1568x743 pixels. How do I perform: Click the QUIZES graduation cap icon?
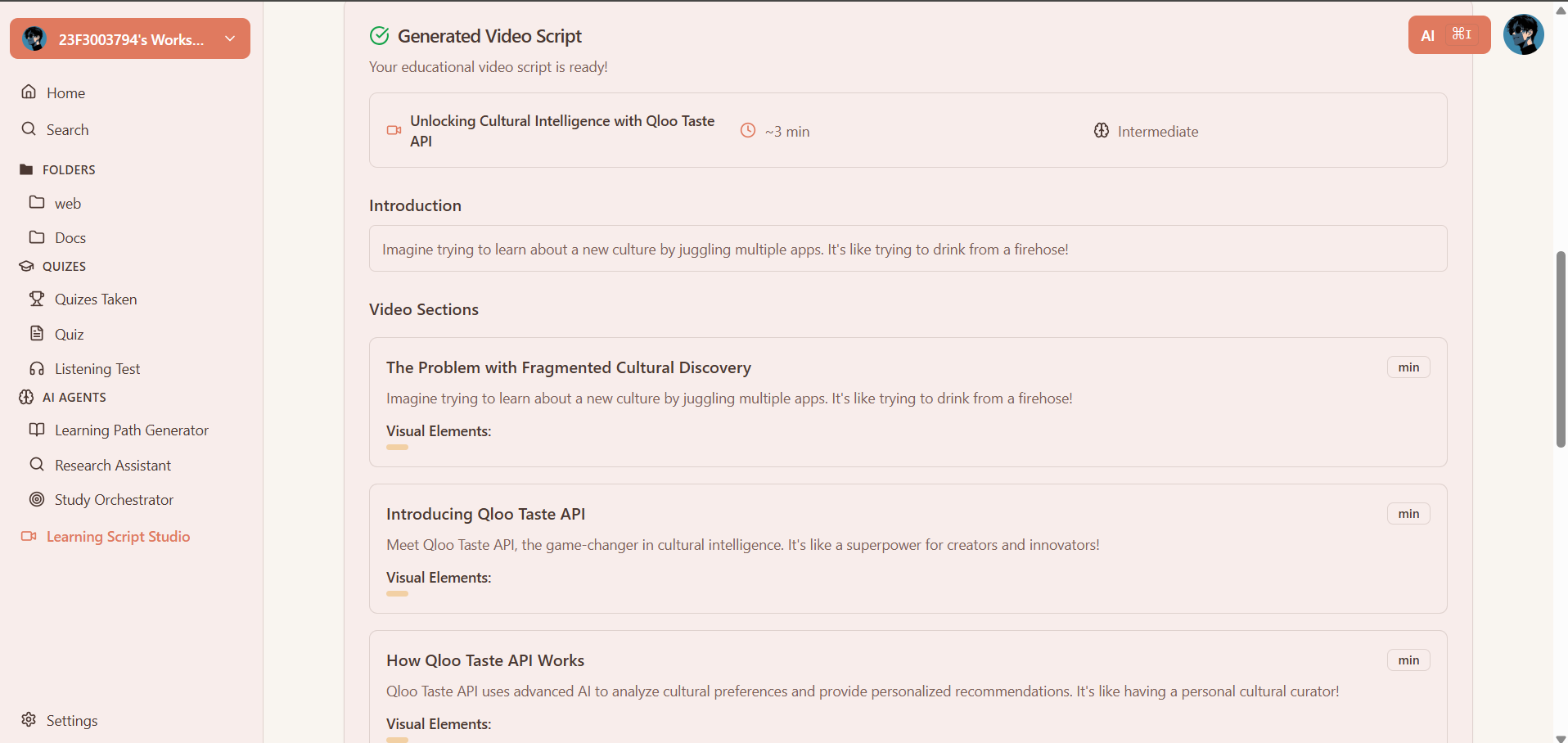[x=26, y=266]
